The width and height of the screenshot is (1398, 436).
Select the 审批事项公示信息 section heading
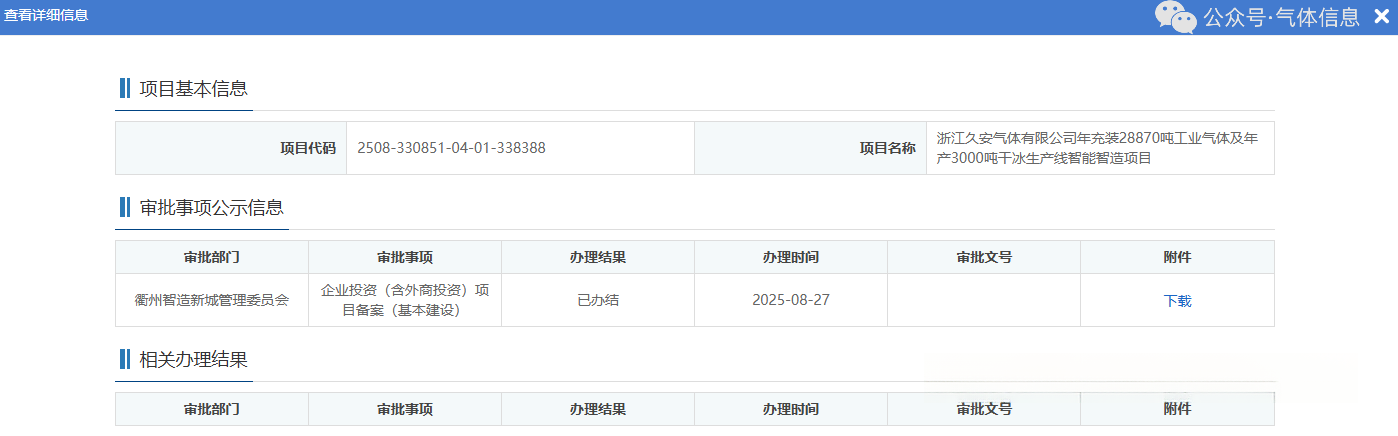[x=211, y=207]
